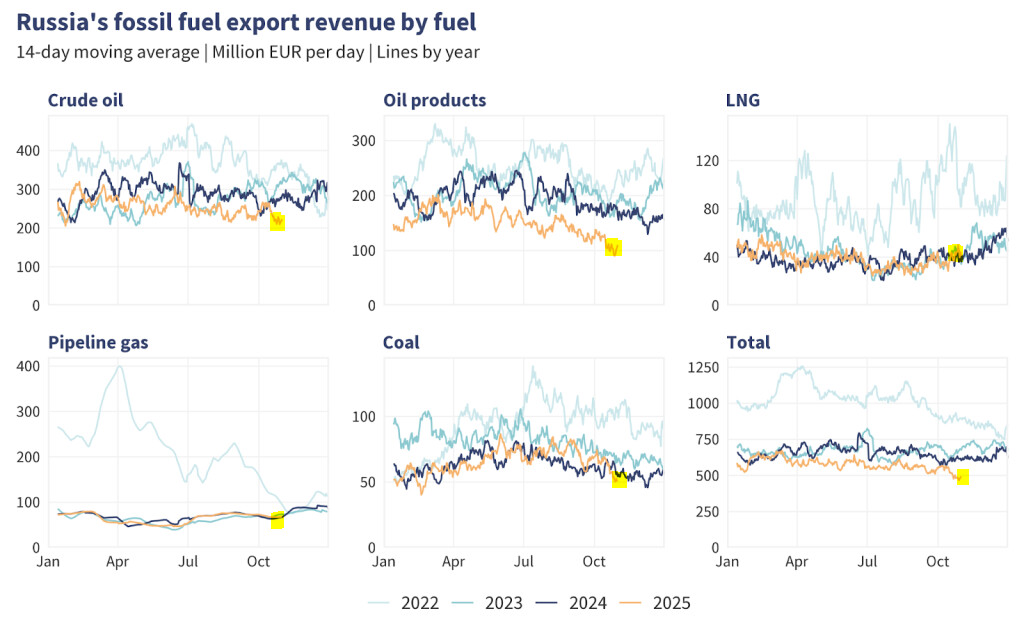The width and height of the screenshot is (1023, 624).
Task: Select the yellow highlighted point in Coal chart
Action: [x=619, y=479]
